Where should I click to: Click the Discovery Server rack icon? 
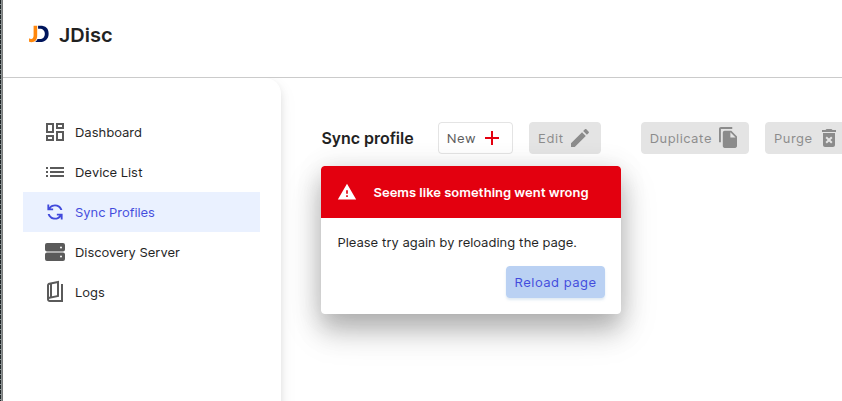55,252
